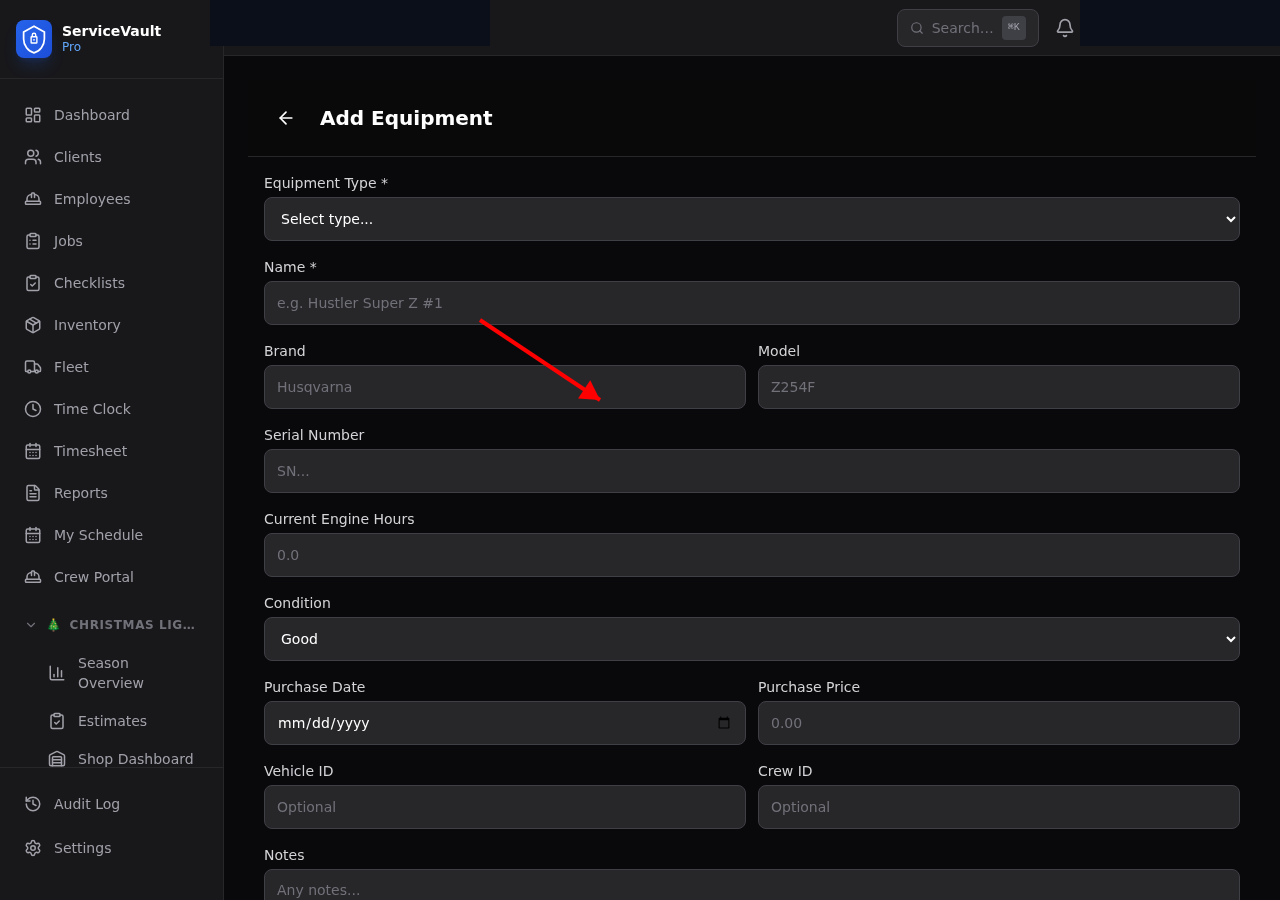This screenshot has width=1280, height=900.
Task: Open the notifications bell
Action: coord(1065,28)
